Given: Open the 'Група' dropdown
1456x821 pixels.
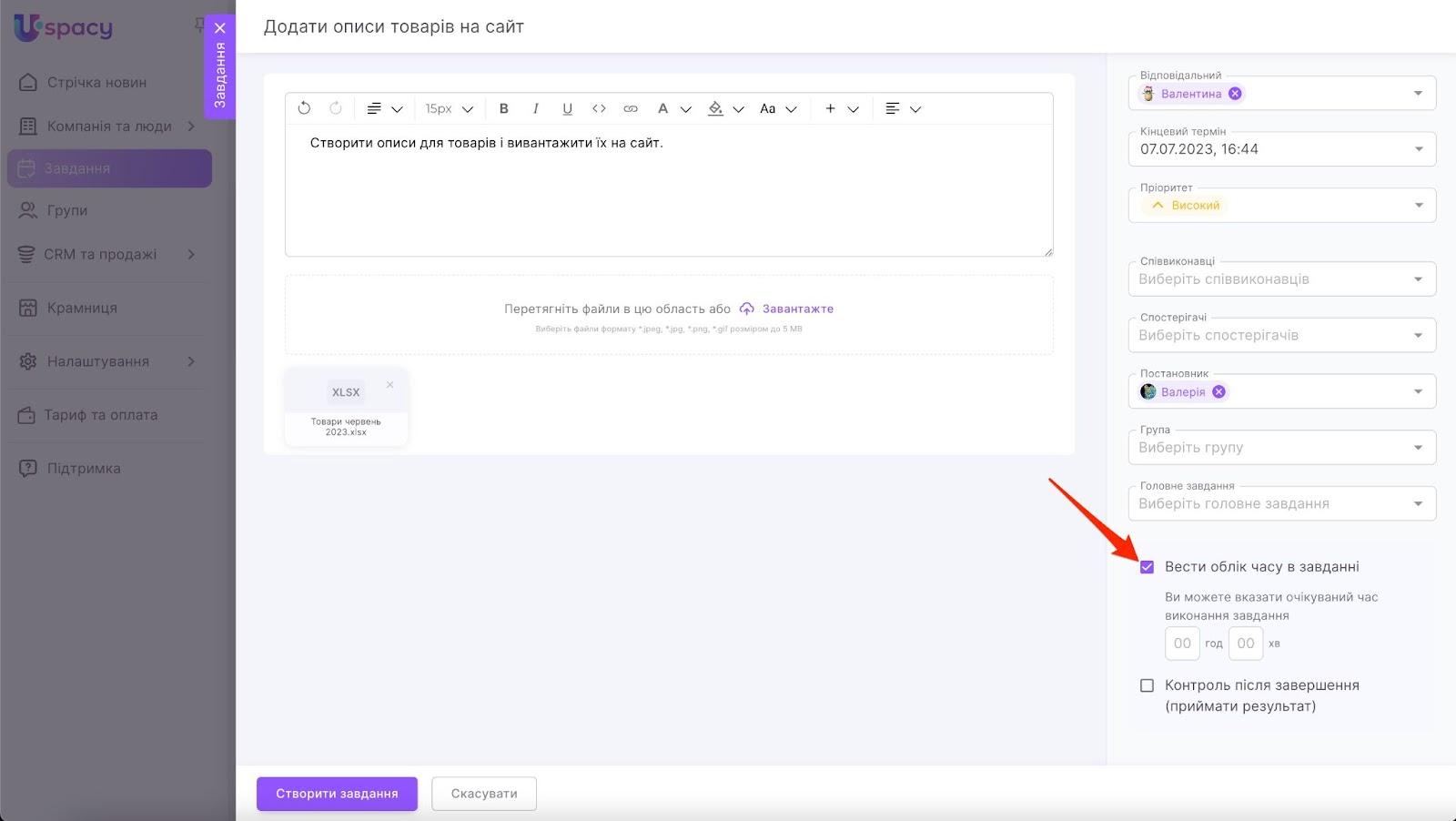Looking at the screenshot, I should pos(1282,448).
